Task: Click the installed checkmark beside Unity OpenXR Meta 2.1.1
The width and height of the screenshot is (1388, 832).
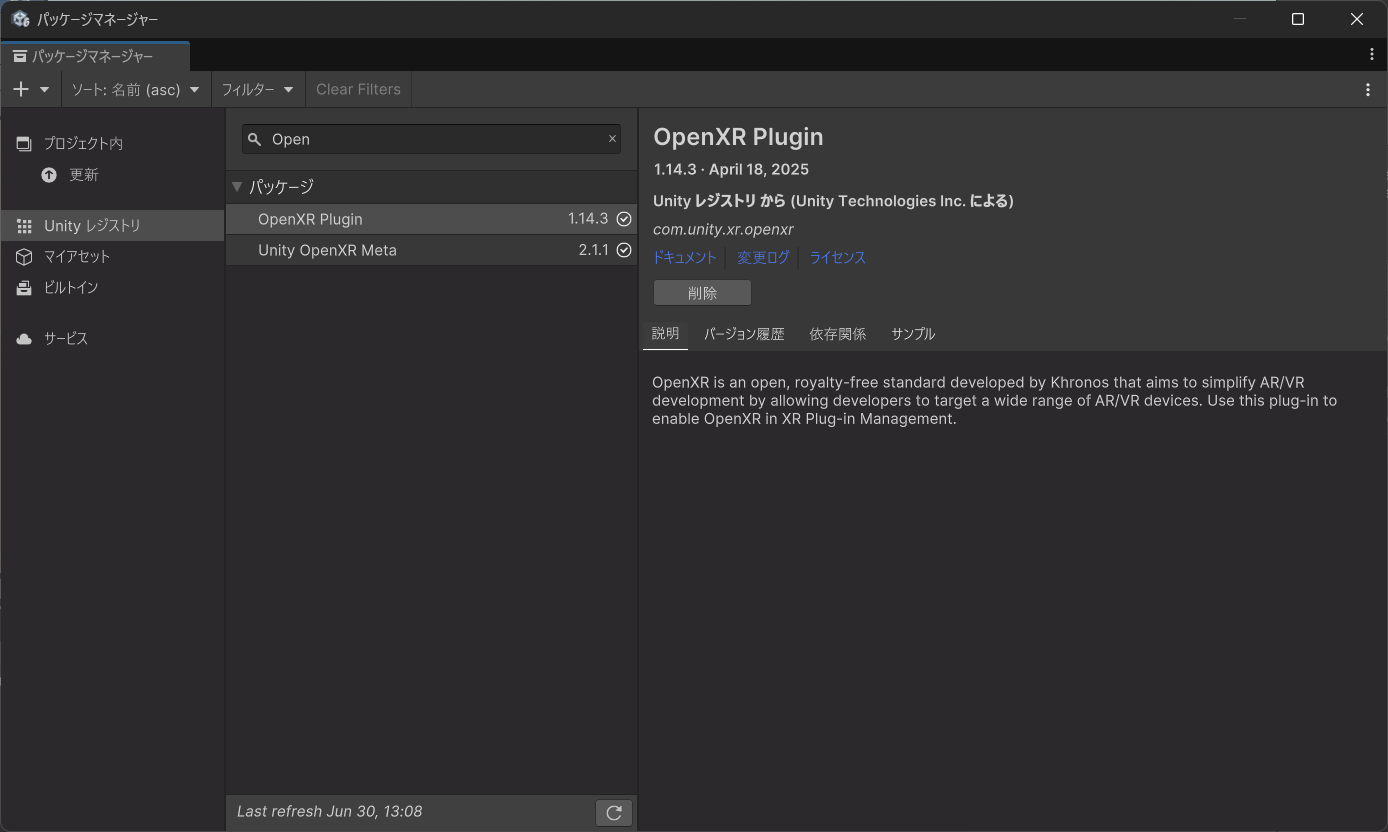Action: (x=624, y=250)
